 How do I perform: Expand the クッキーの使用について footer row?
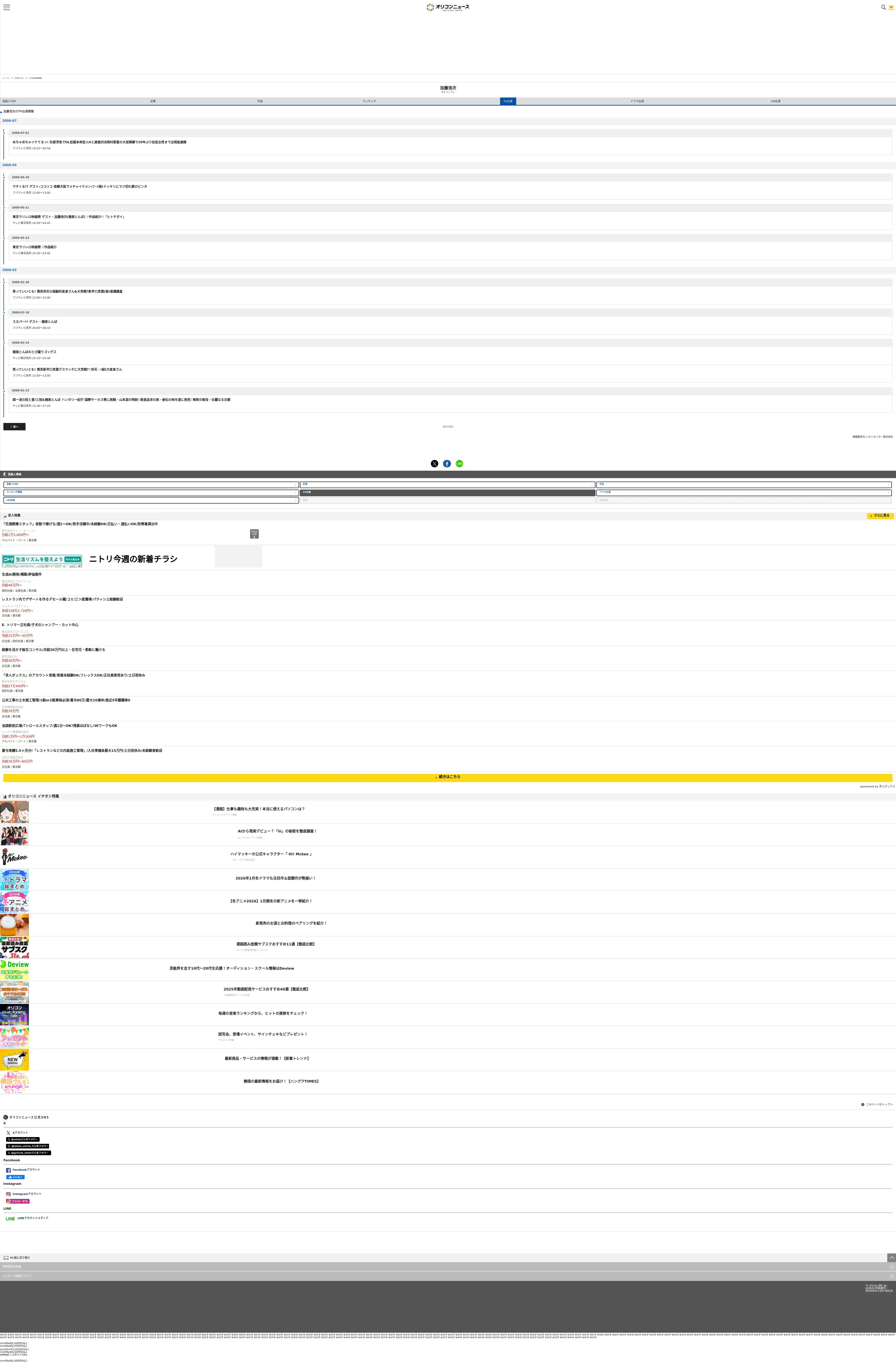point(448,1276)
